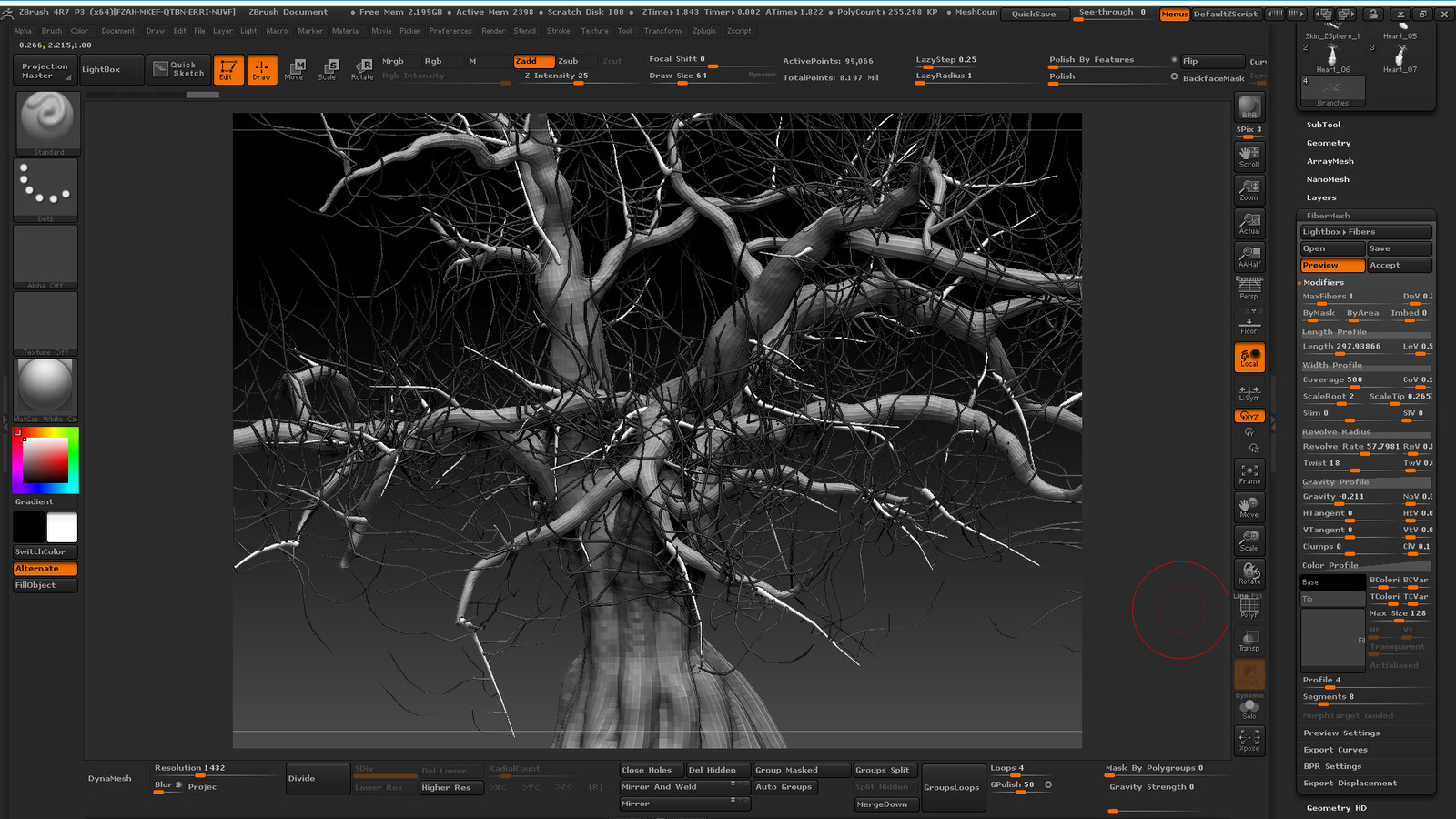Expand the Preview Settings section

point(1341,733)
